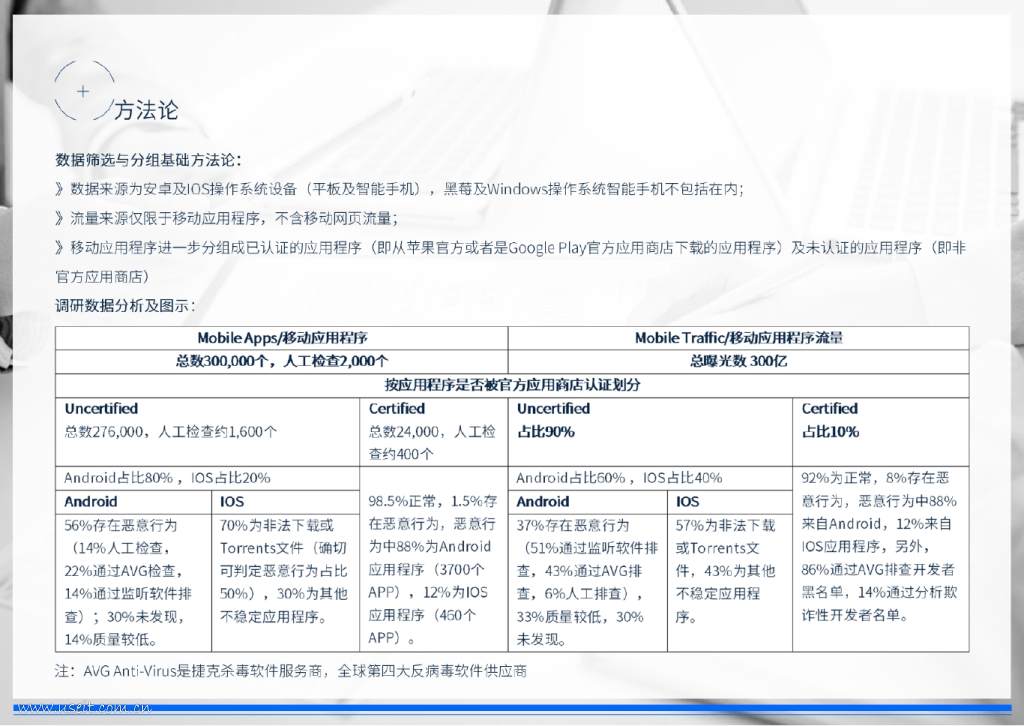Click the bullet about Google Play官方应用商店
The image size is (1024, 726).
point(511,262)
